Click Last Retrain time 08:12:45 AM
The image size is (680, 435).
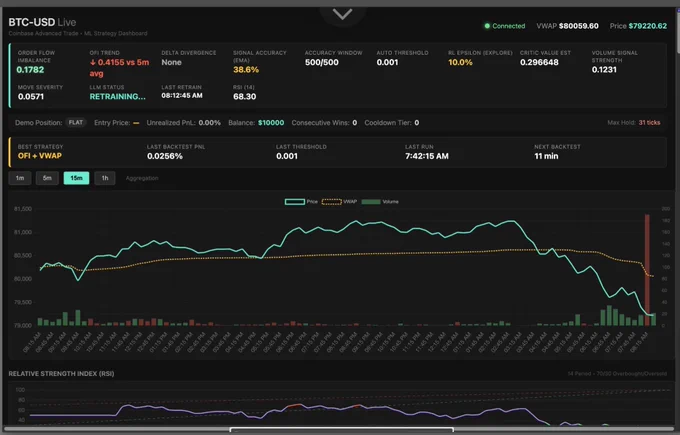pos(182,96)
